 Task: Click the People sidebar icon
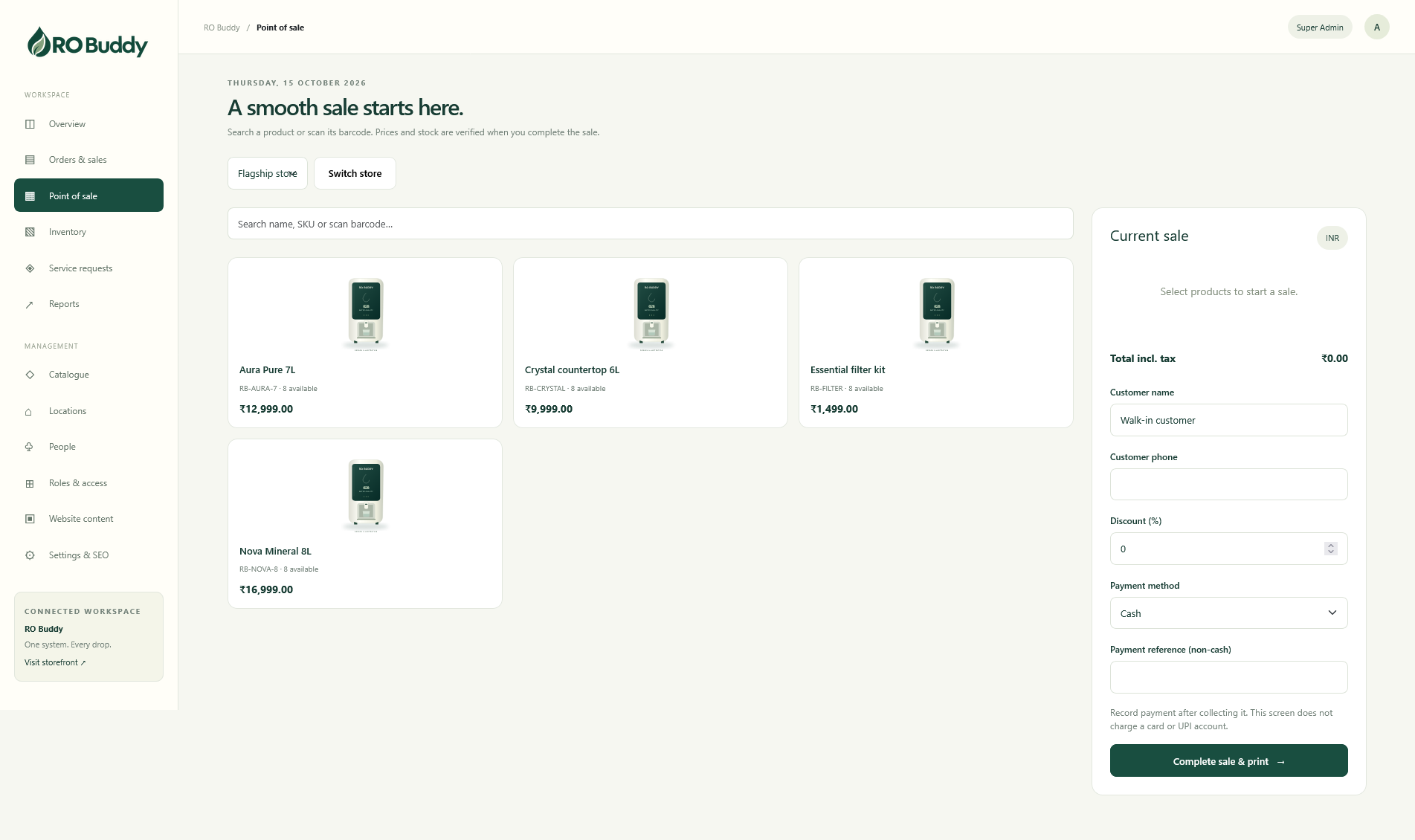(30, 447)
